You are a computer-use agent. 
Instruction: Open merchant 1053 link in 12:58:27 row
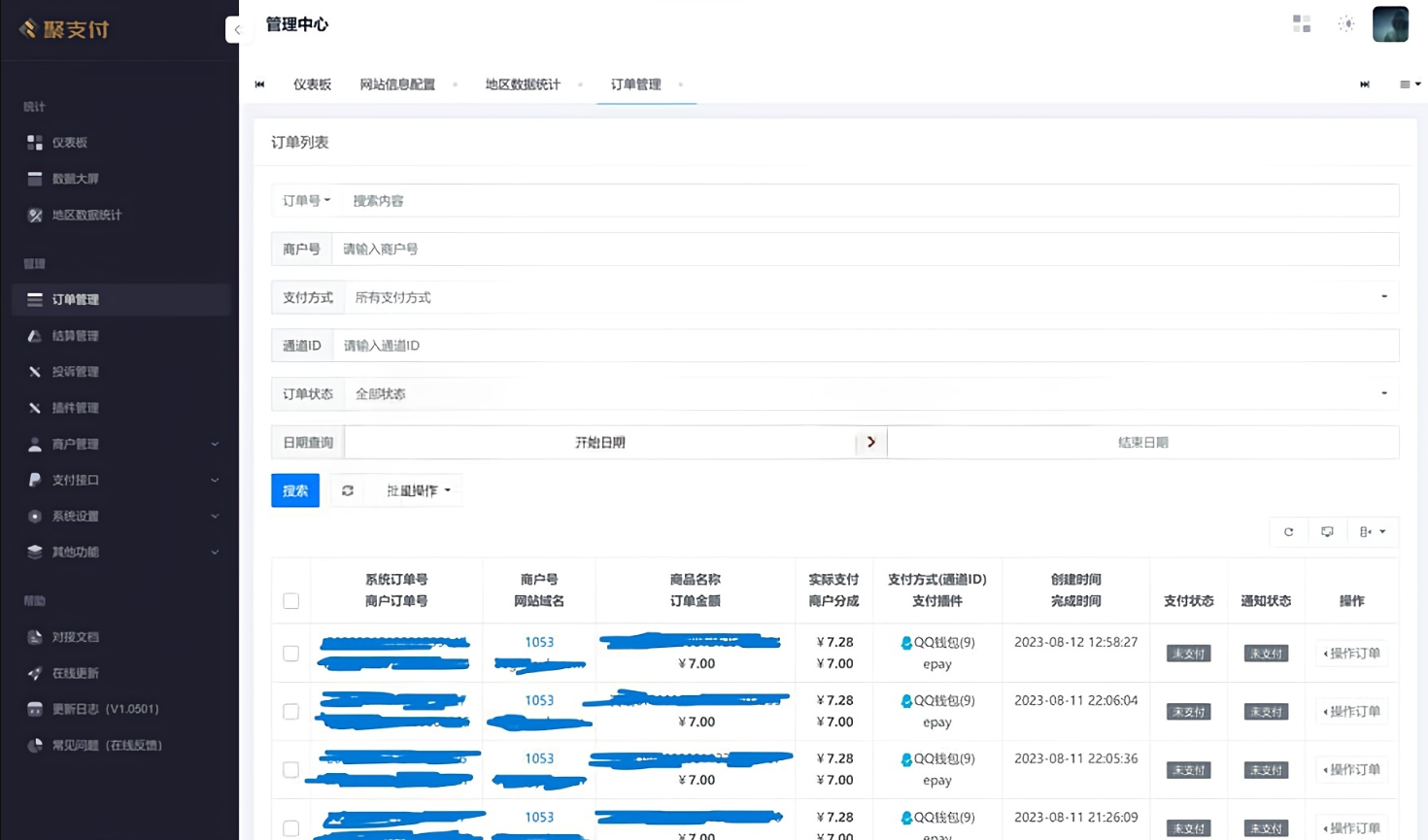pyautogui.click(x=539, y=643)
